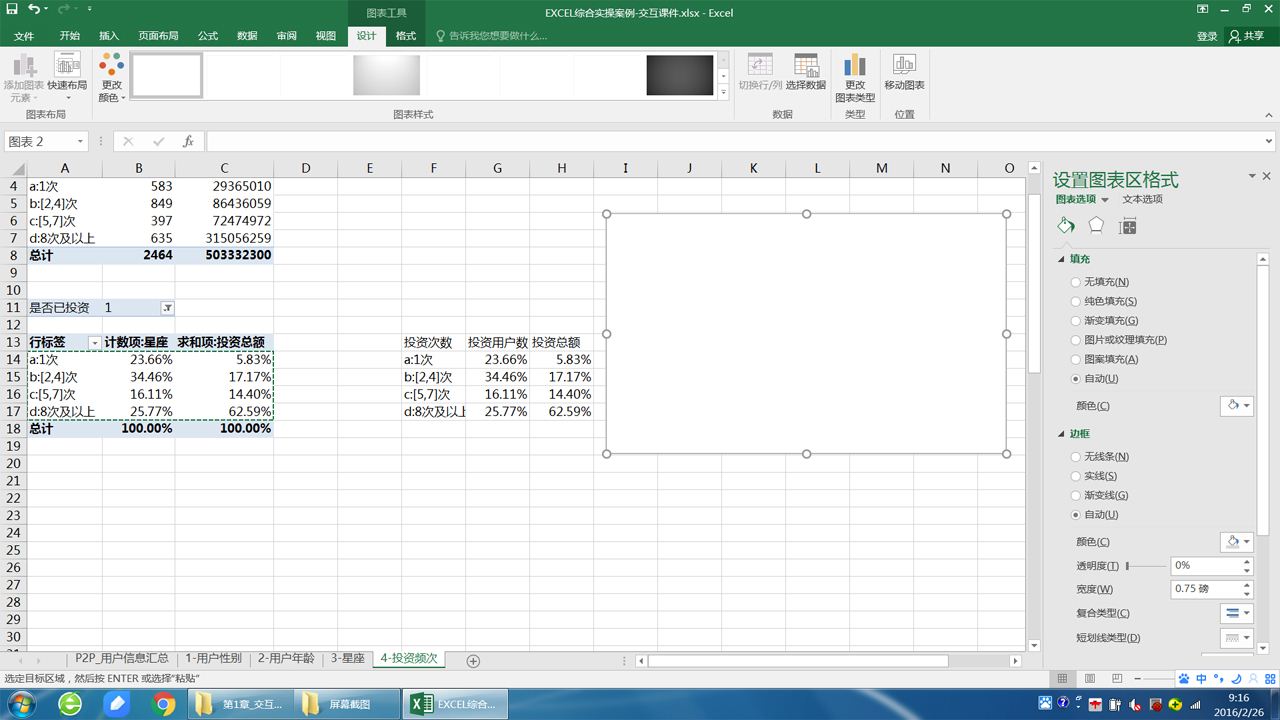Switch to page layout view in status bar
This screenshot has width=1280, height=720.
tap(1090, 679)
